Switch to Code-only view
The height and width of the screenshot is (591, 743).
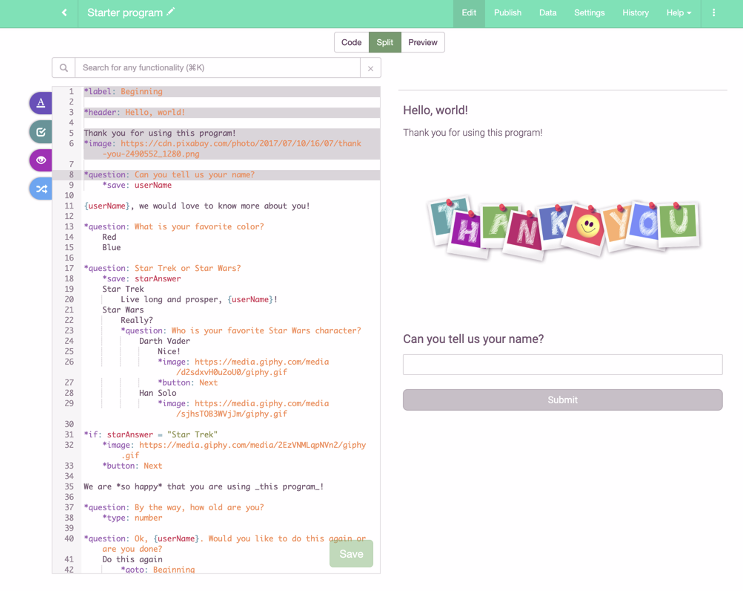tap(351, 42)
